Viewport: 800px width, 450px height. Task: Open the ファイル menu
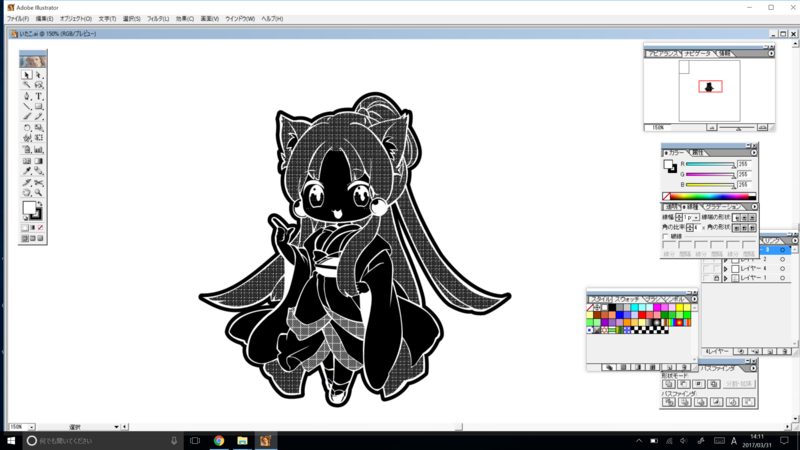click(x=18, y=18)
